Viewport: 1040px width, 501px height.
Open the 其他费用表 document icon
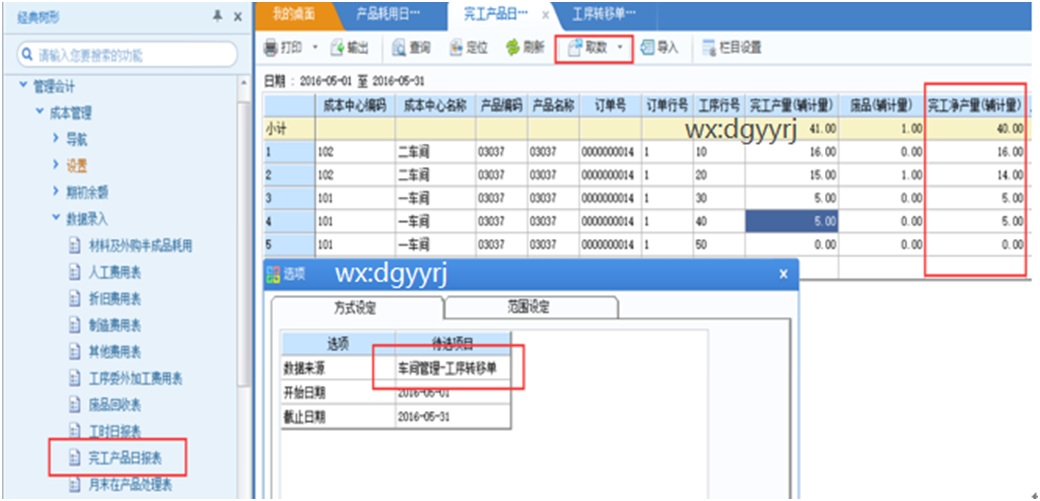(75, 352)
